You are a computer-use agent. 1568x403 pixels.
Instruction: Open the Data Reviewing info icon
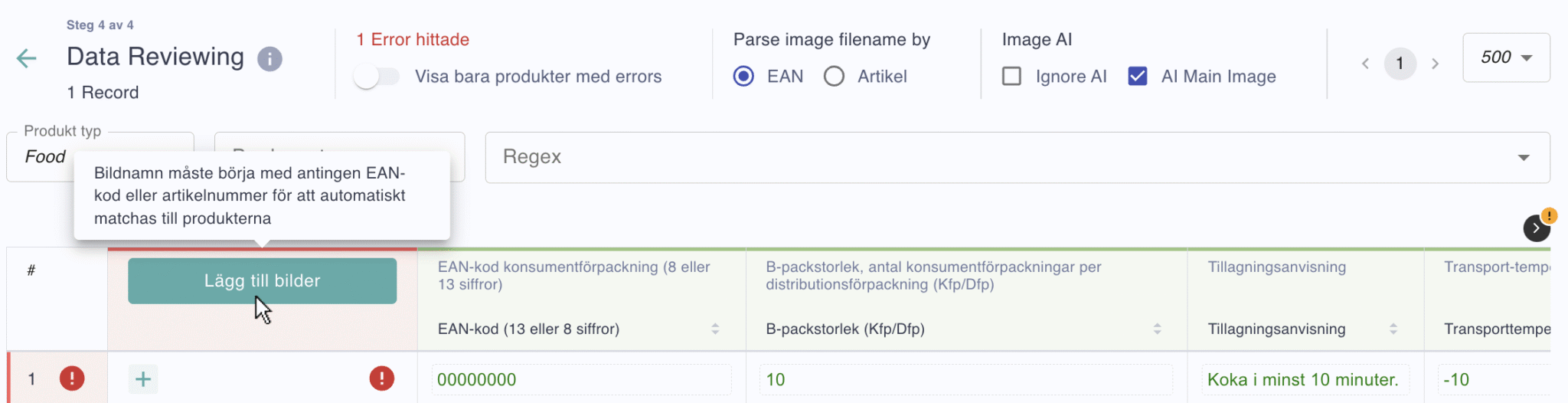[269, 59]
